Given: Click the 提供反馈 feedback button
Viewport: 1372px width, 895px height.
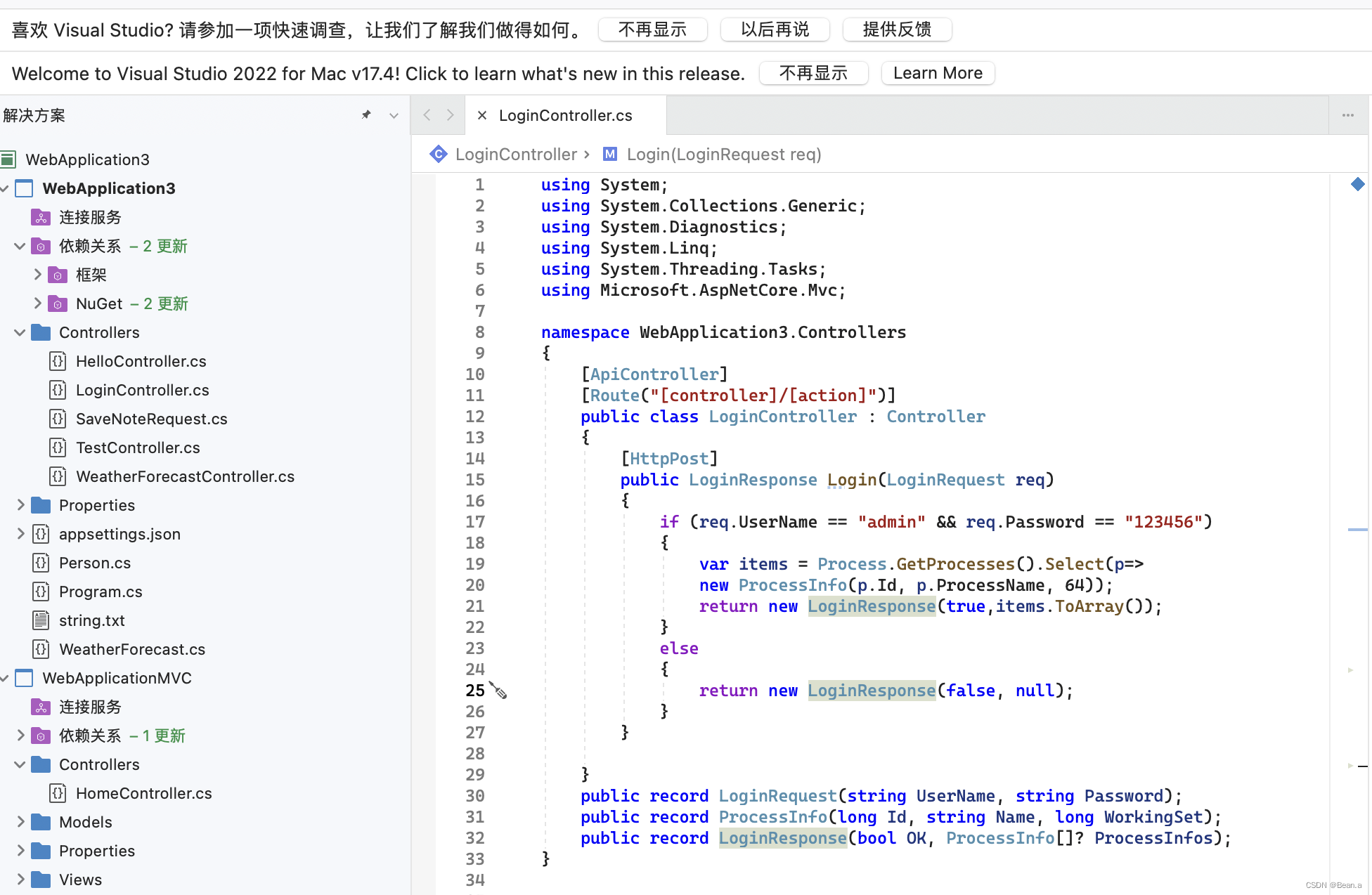Looking at the screenshot, I should pyautogui.click(x=896, y=30).
